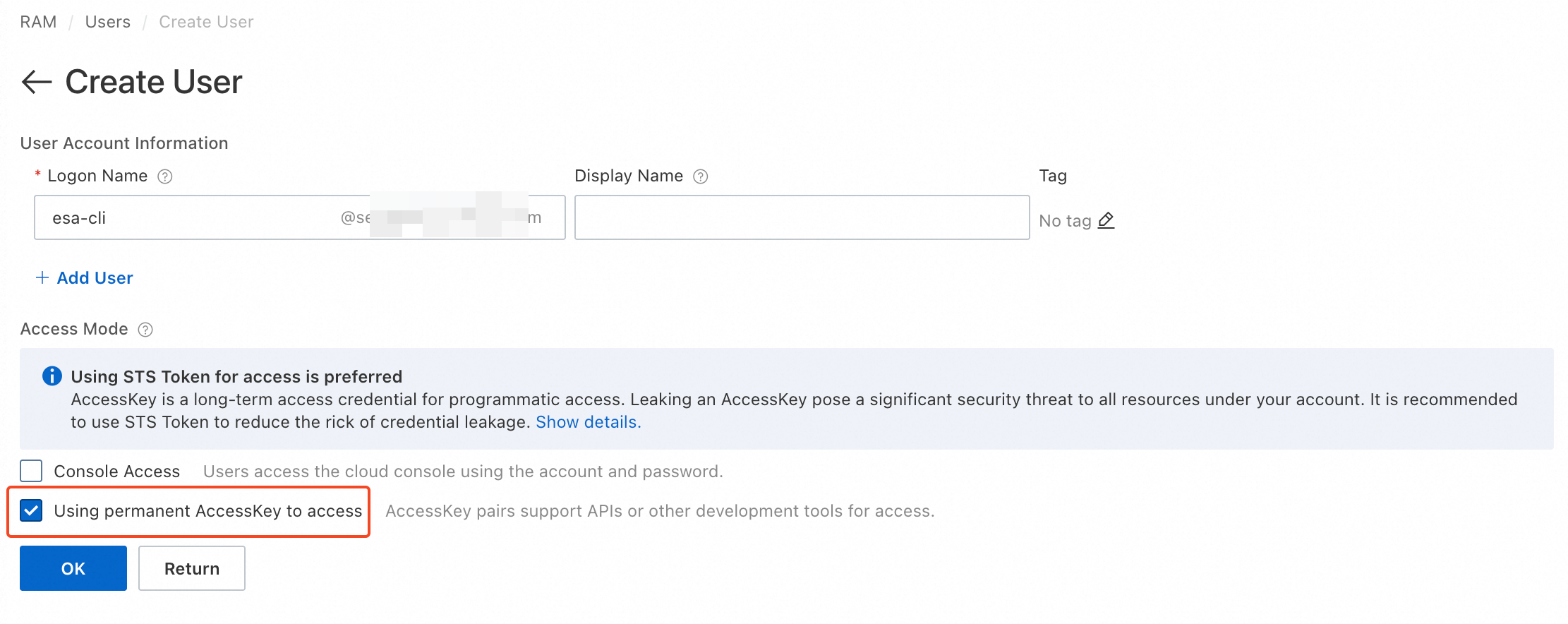The height and width of the screenshot is (624, 1568).
Task: Uncheck Using permanent AccessKey to access
Action: tap(31, 510)
